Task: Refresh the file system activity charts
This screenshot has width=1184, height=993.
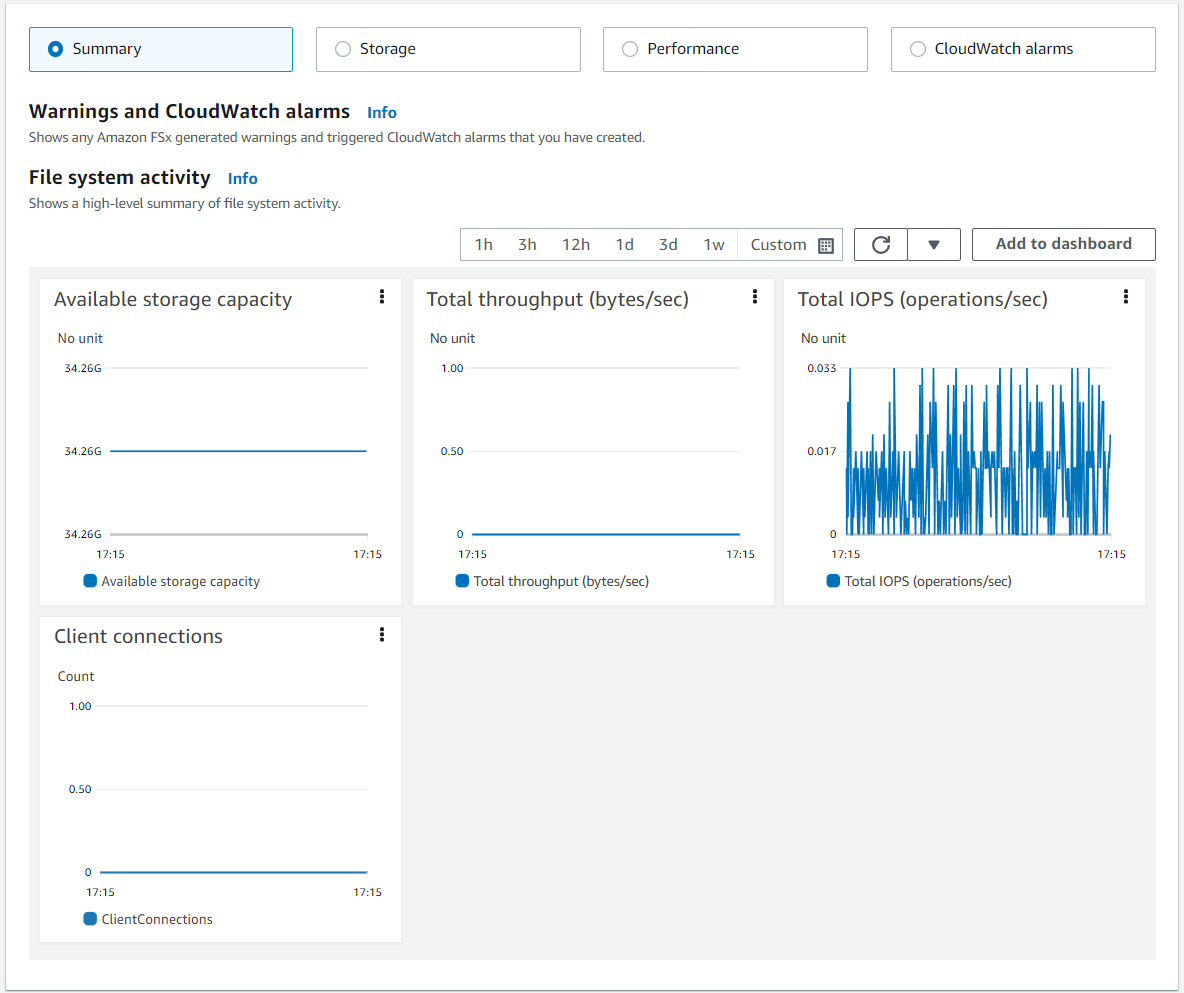Action: click(x=881, y=244)
